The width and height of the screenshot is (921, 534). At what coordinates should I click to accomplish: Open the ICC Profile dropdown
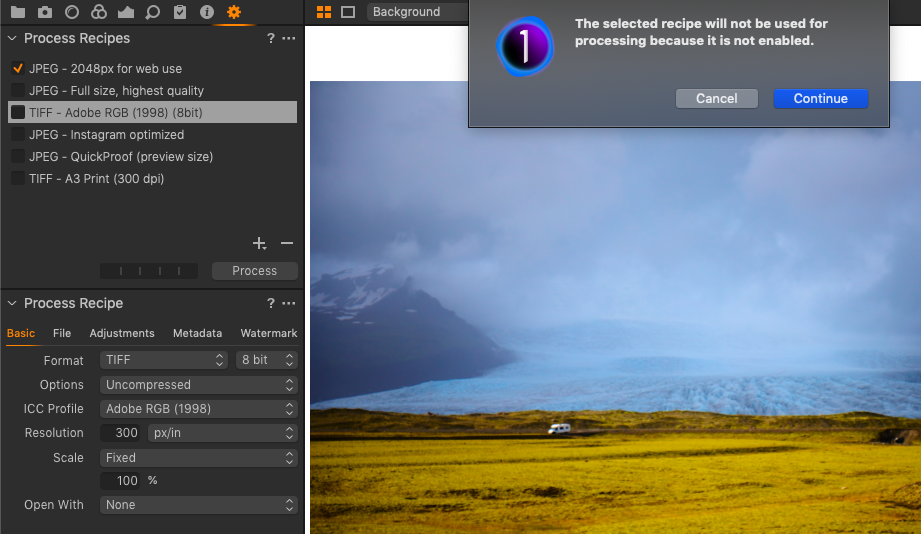click(199, 409)
